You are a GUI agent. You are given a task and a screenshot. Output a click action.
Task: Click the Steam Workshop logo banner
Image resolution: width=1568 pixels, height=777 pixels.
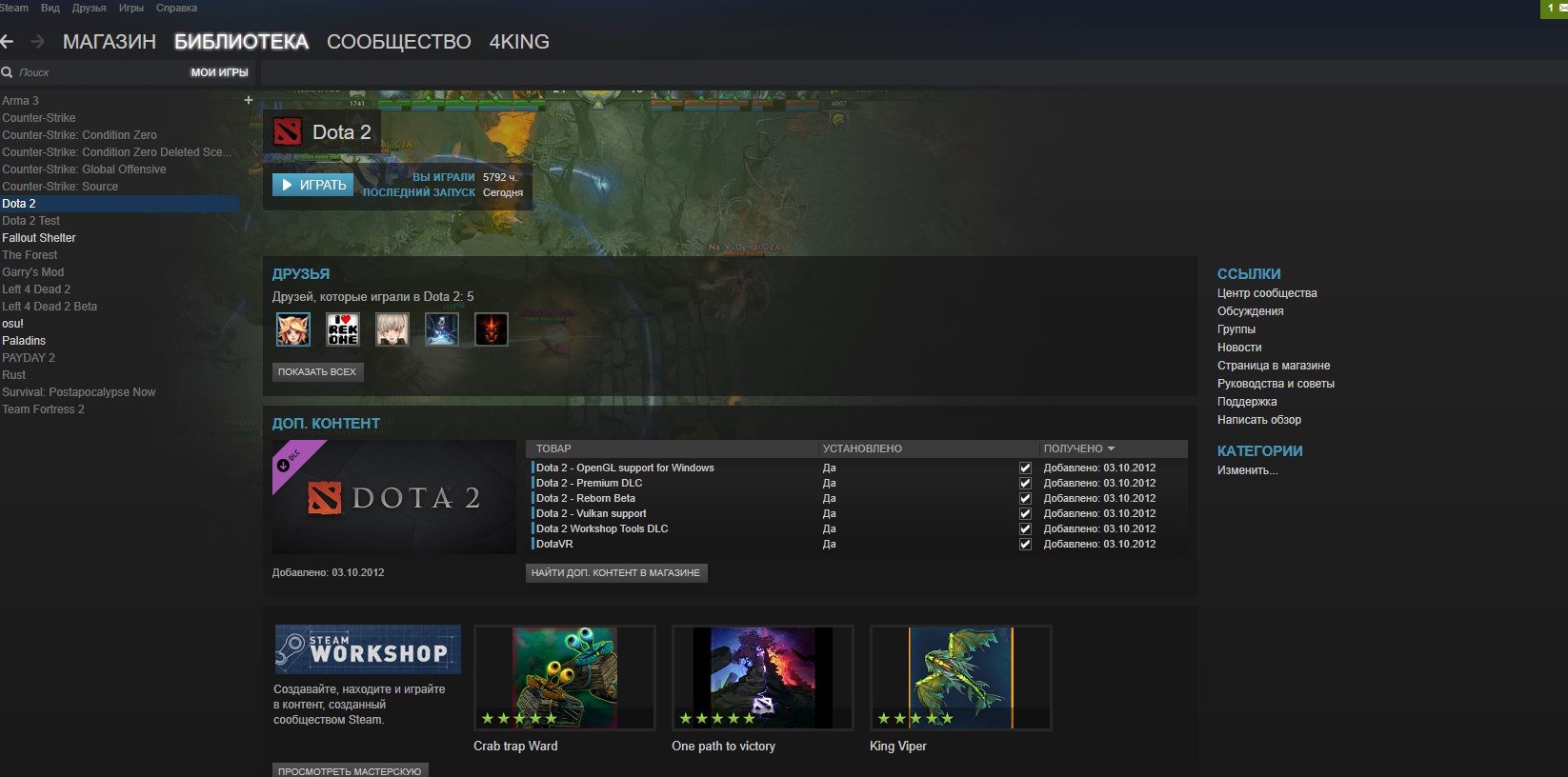pyautogui.click(x=368, y=649)
